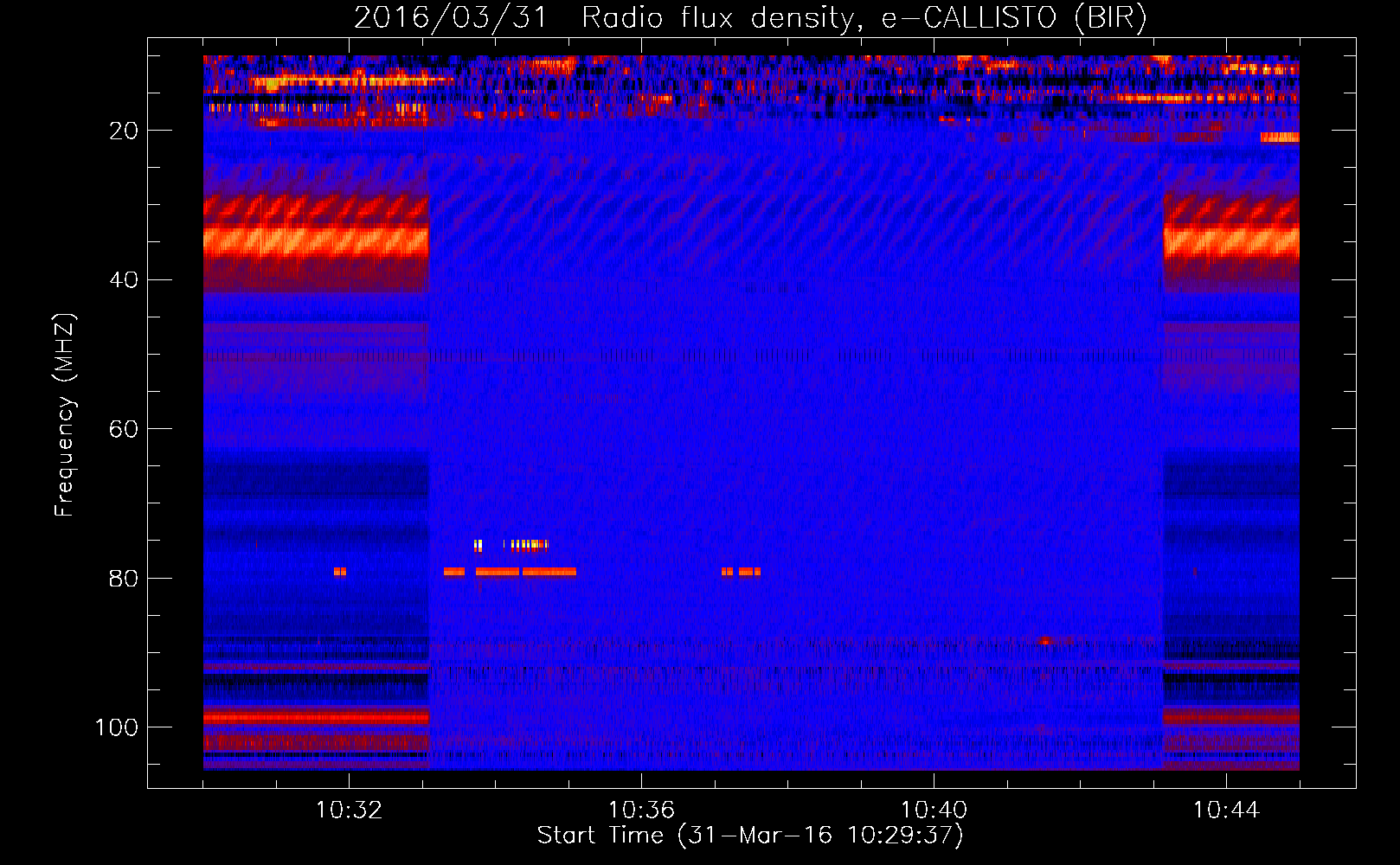Click the '40' frequency tick label
1400x865 pixels.
pyautogui.click(x=124, y=280)
